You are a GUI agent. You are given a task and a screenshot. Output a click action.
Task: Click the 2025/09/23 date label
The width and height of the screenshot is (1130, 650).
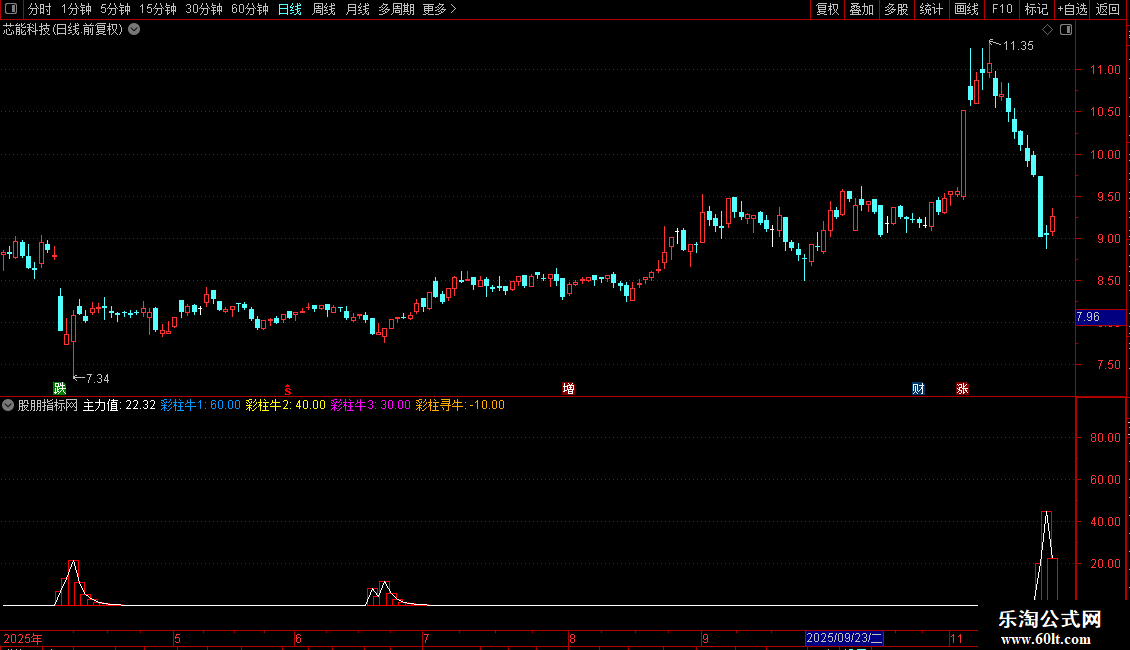point(844,638)
